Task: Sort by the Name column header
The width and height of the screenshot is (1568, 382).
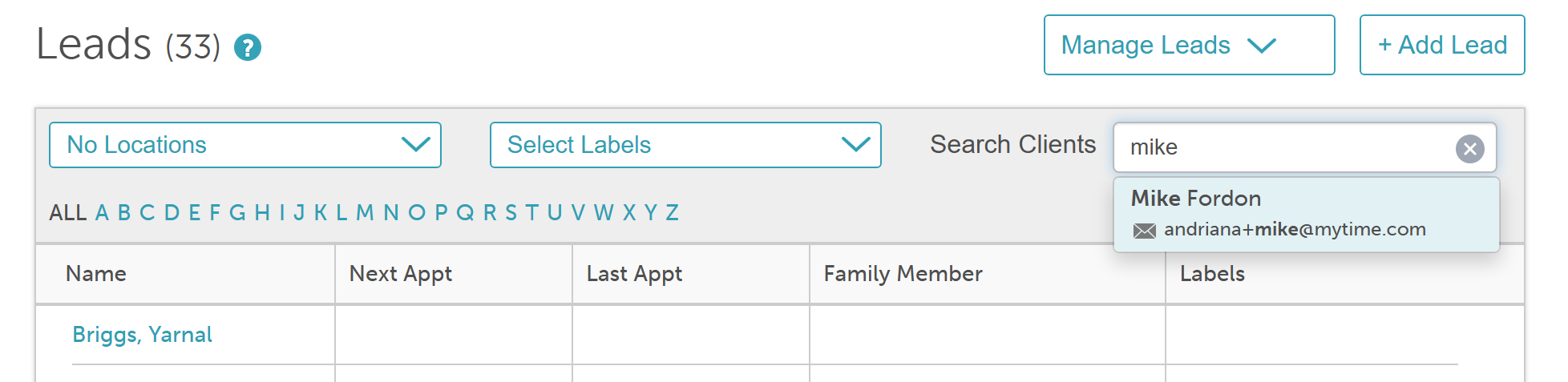Action: pyautogui.click(x=96, y=274)
